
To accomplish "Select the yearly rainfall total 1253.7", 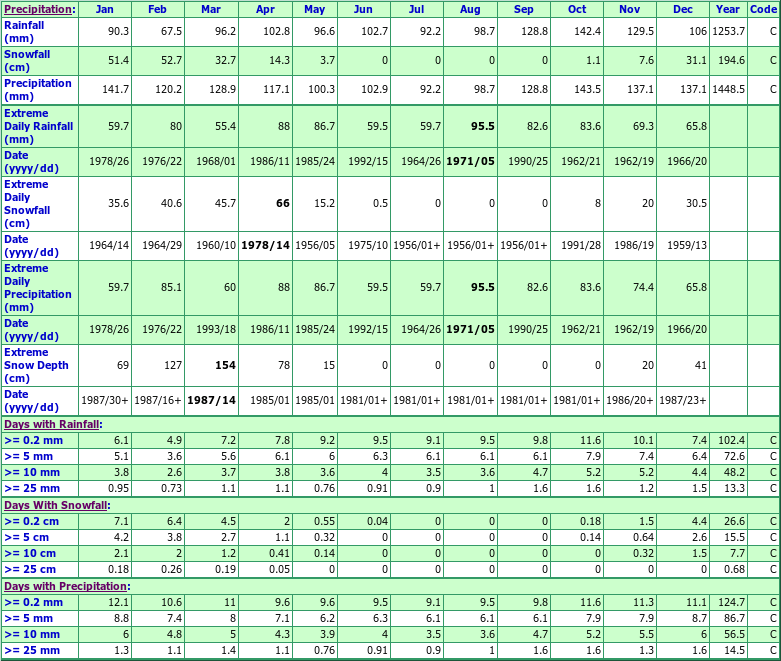I will (728, 31).
